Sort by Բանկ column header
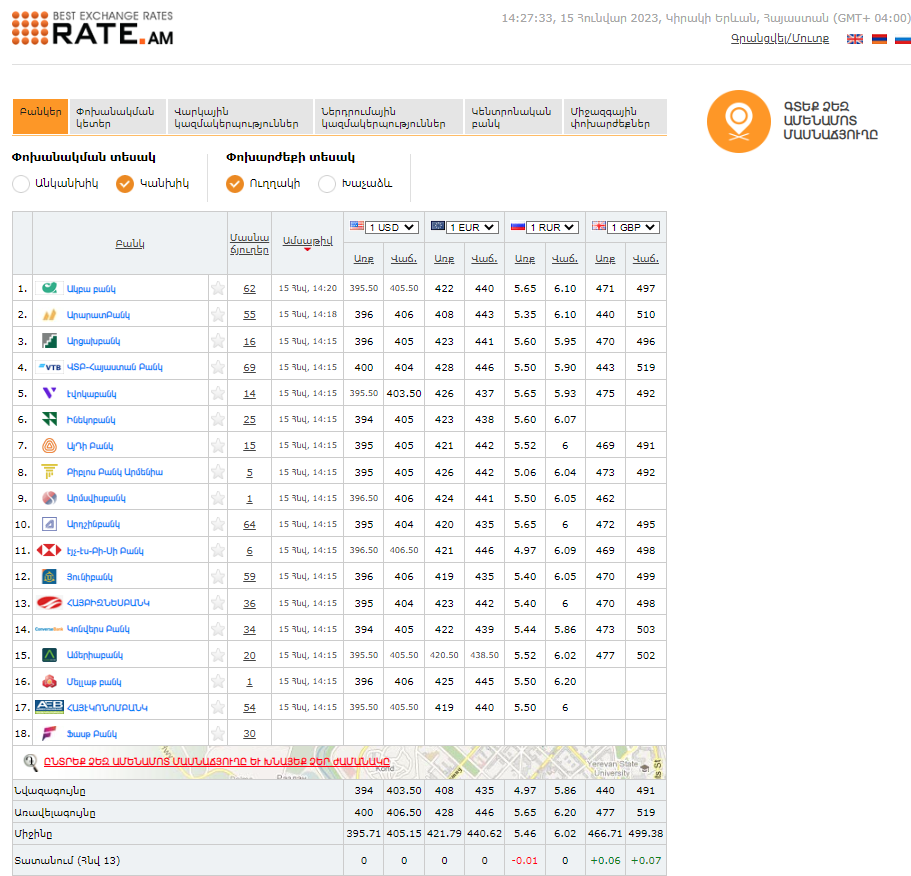Viewport: 911px width, 876px height. click(x=130, y=243)
